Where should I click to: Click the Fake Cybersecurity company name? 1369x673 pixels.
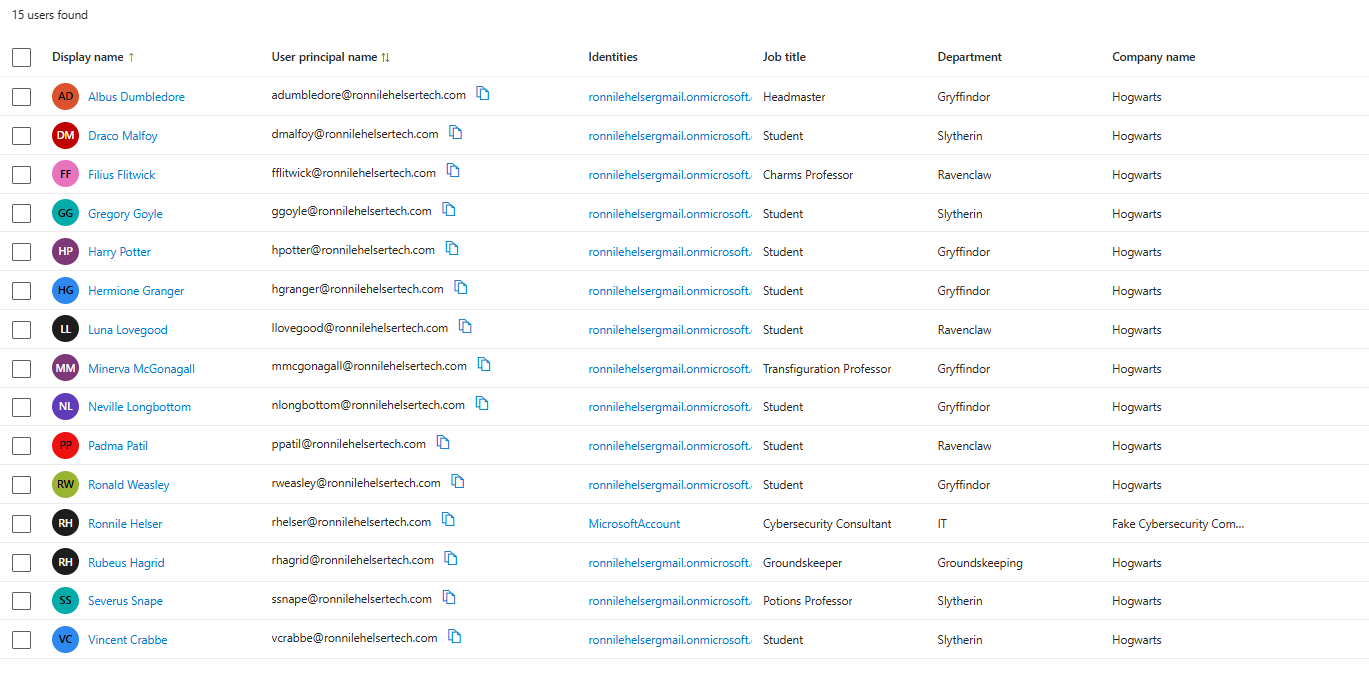point(1178,524)
